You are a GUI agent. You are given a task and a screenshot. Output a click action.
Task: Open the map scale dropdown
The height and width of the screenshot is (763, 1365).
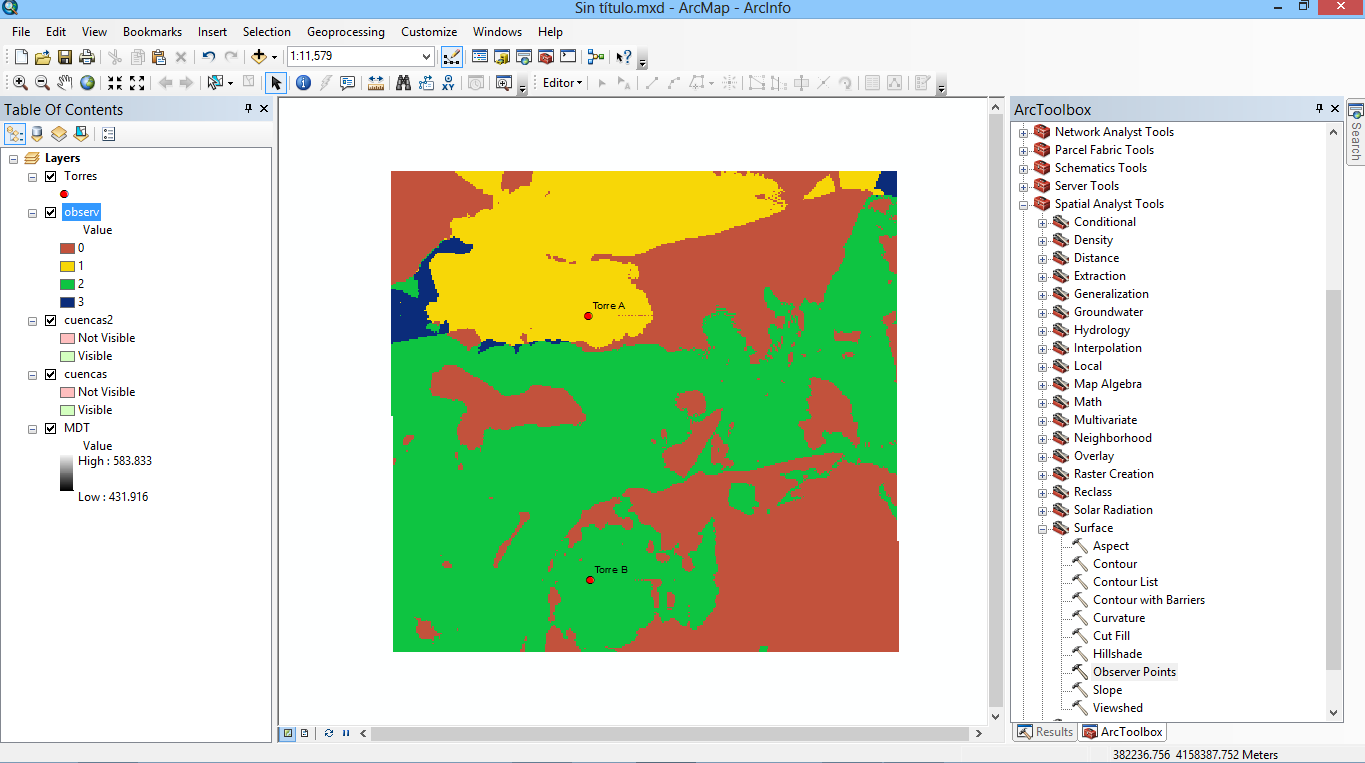[427, 57]
